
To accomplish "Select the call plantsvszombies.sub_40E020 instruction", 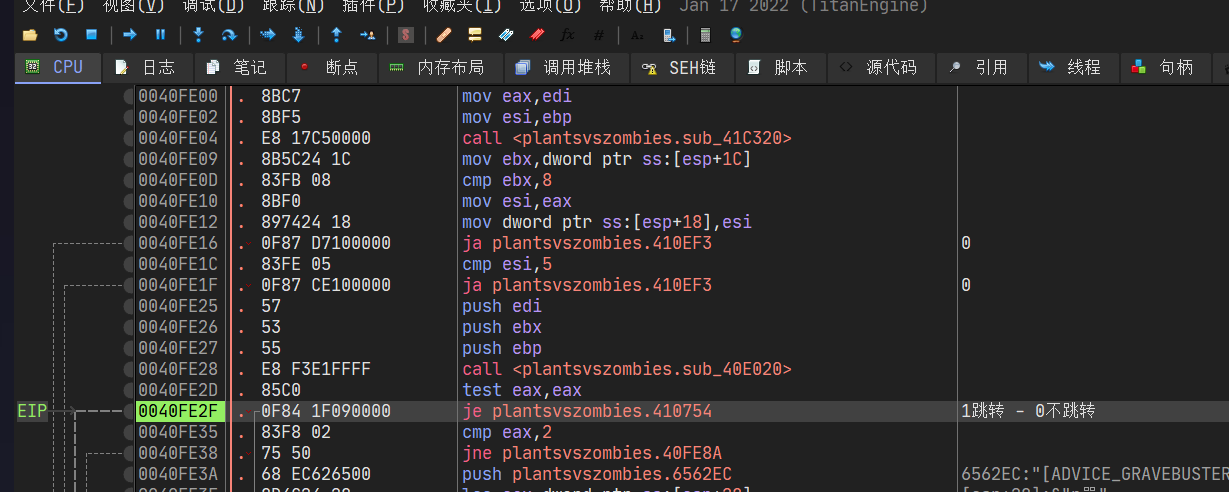I will (627, 369).
